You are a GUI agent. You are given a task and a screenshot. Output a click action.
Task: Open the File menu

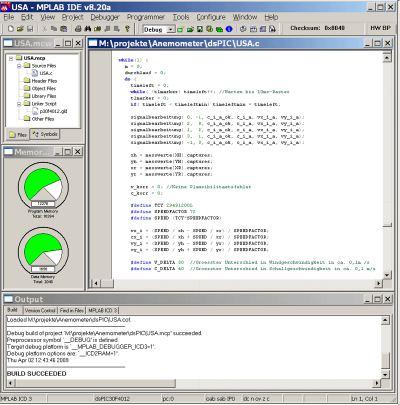(9, 17)
